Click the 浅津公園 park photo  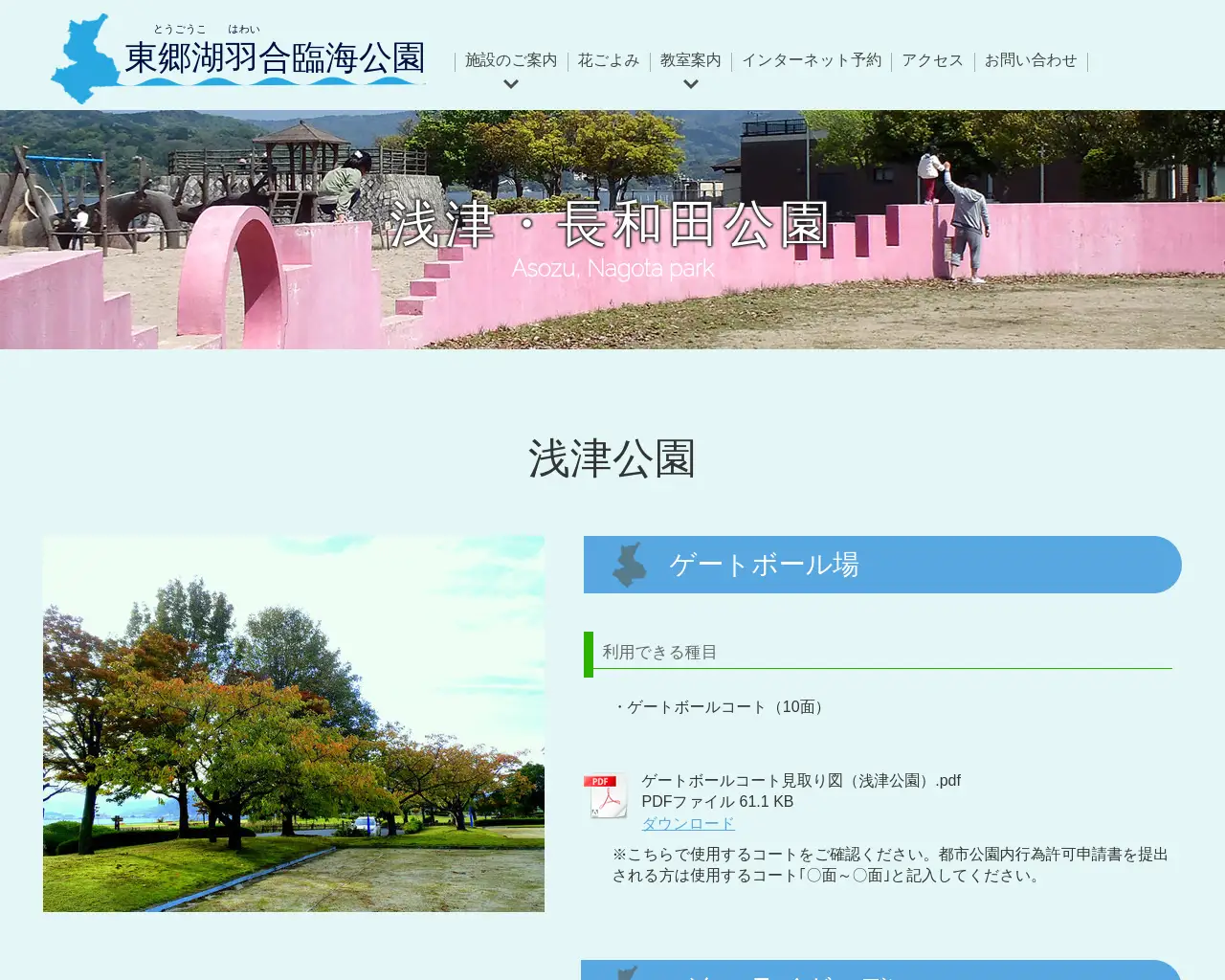(293, 723)
